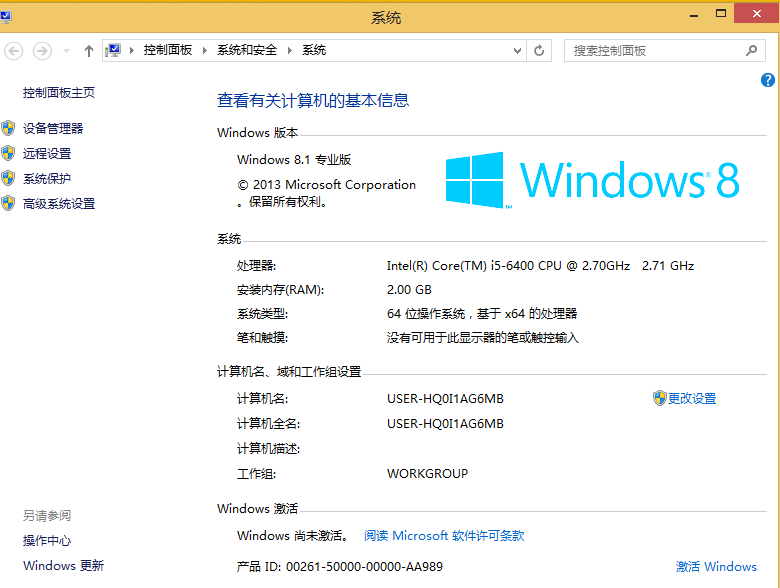Open help with the blue question mark
Screen dimensions: 780x588
point(768,80)
